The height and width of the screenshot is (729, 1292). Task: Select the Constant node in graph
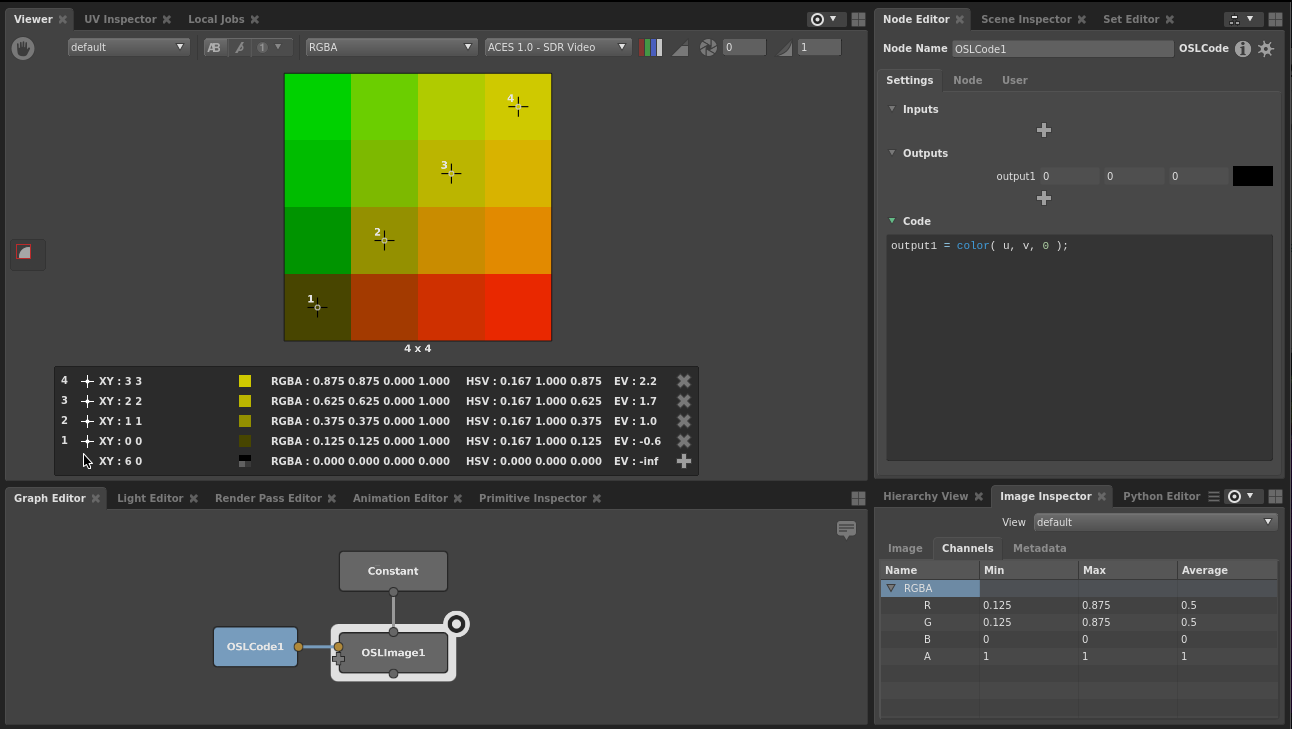pyautogui.click(x=393, y=571)
